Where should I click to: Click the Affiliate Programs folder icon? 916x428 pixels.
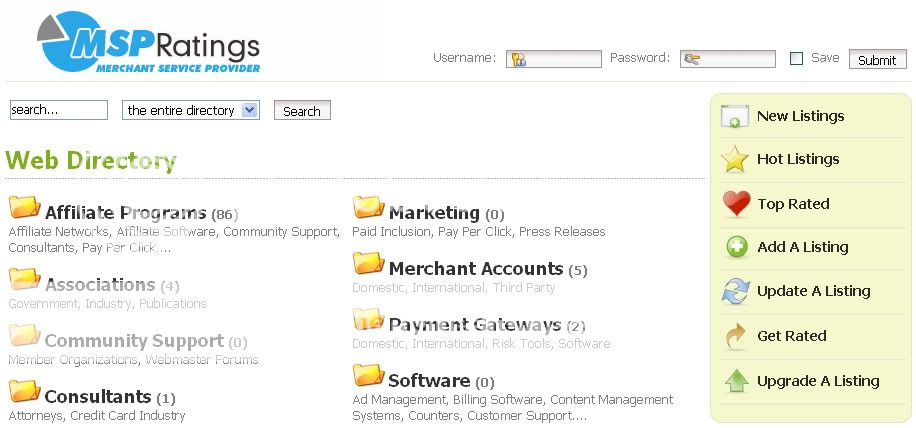(x=24, y=208)
